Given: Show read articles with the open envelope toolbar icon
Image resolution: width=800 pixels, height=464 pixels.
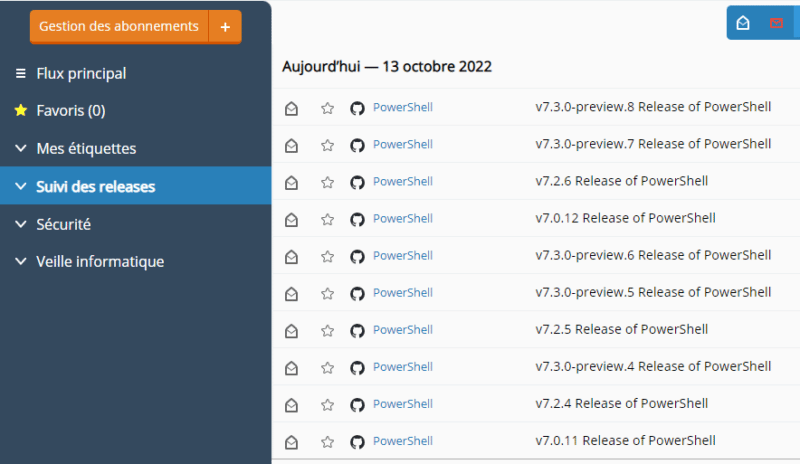Looking at the screenshot, I should pos(743,23).
